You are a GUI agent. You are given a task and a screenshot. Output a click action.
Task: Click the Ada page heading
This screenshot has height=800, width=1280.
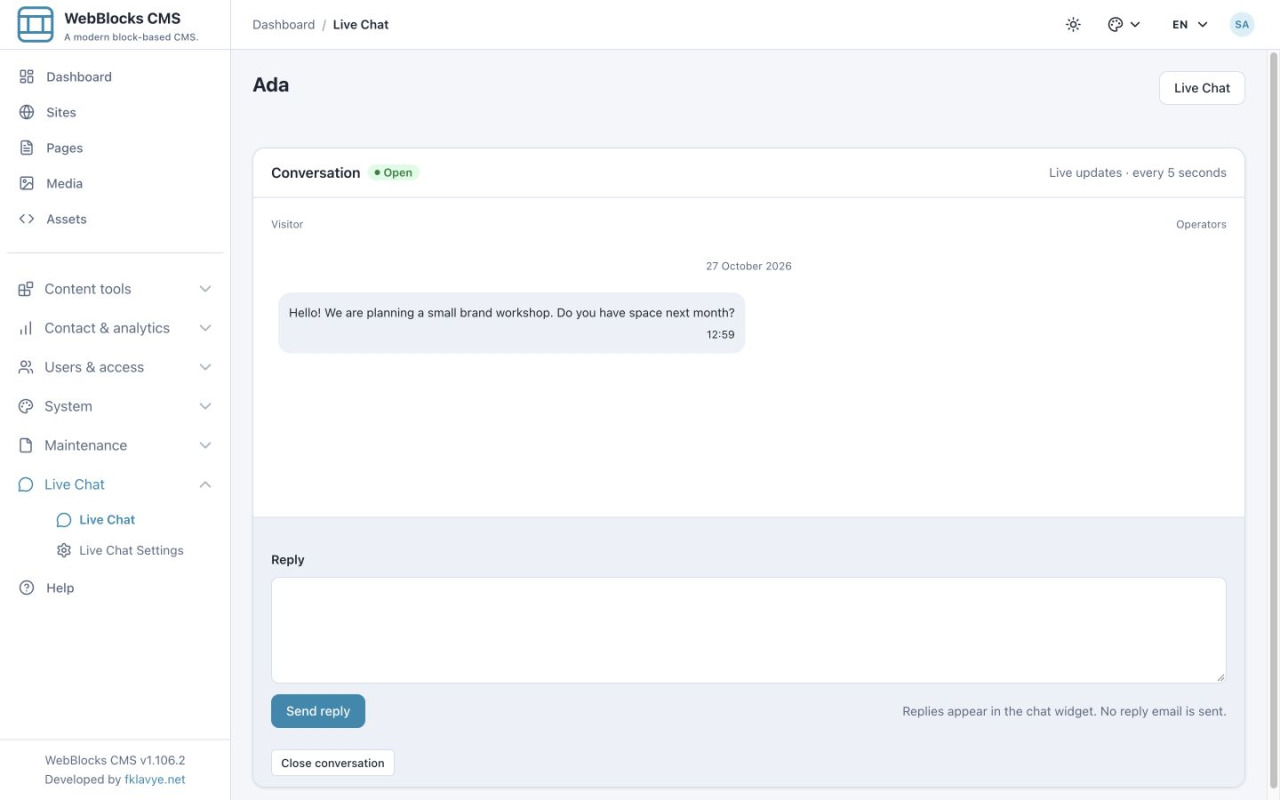pyautogui.click(x=271, y=85)
